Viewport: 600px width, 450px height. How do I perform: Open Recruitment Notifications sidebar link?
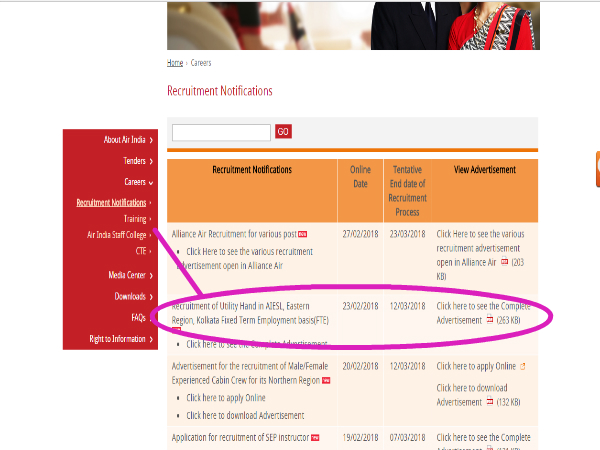click(111, 202)
